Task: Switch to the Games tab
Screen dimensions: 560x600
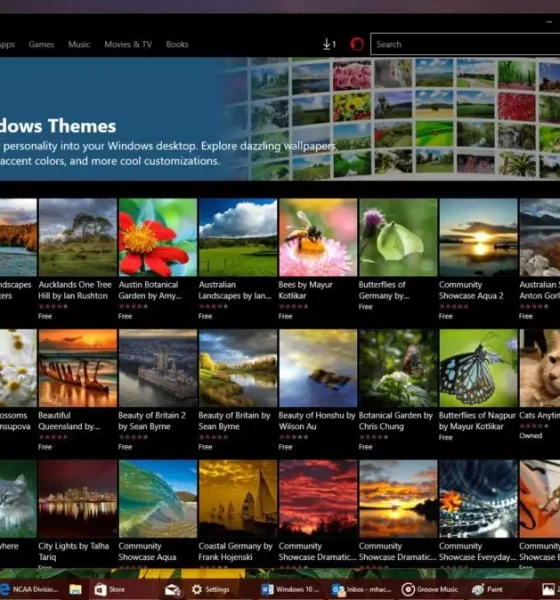Action: click(41, 44)
